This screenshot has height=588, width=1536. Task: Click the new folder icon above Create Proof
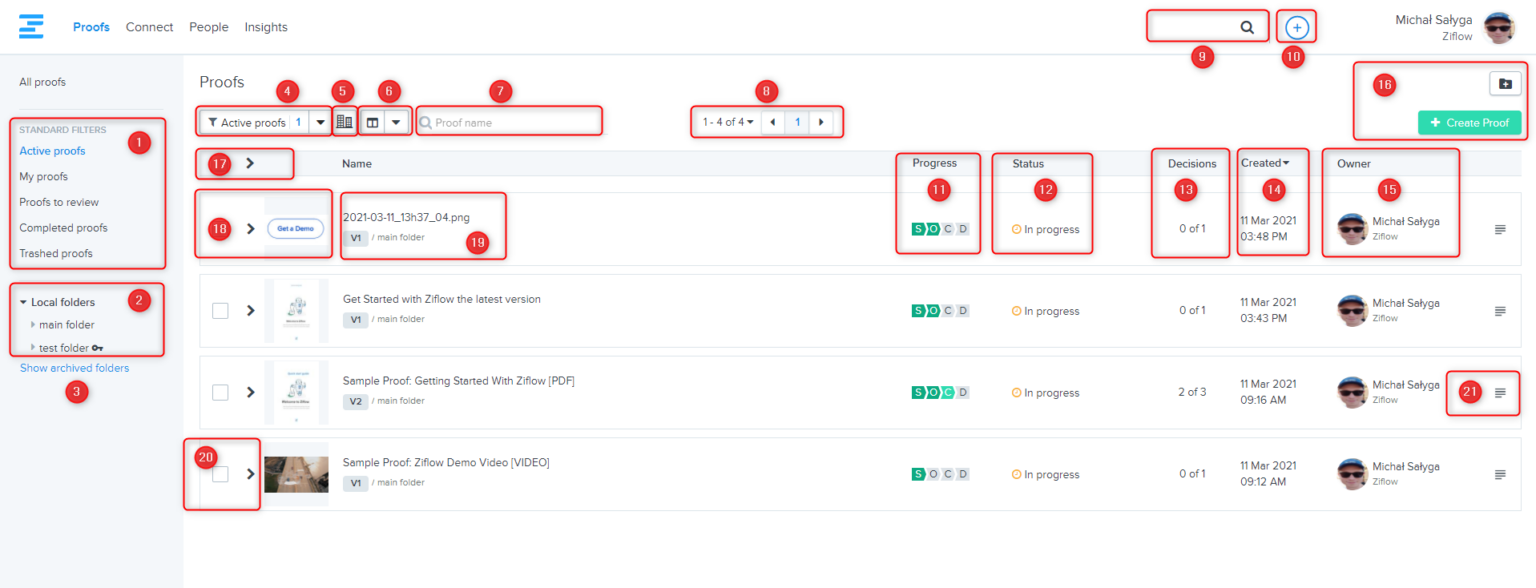(x=1505, y=83)
